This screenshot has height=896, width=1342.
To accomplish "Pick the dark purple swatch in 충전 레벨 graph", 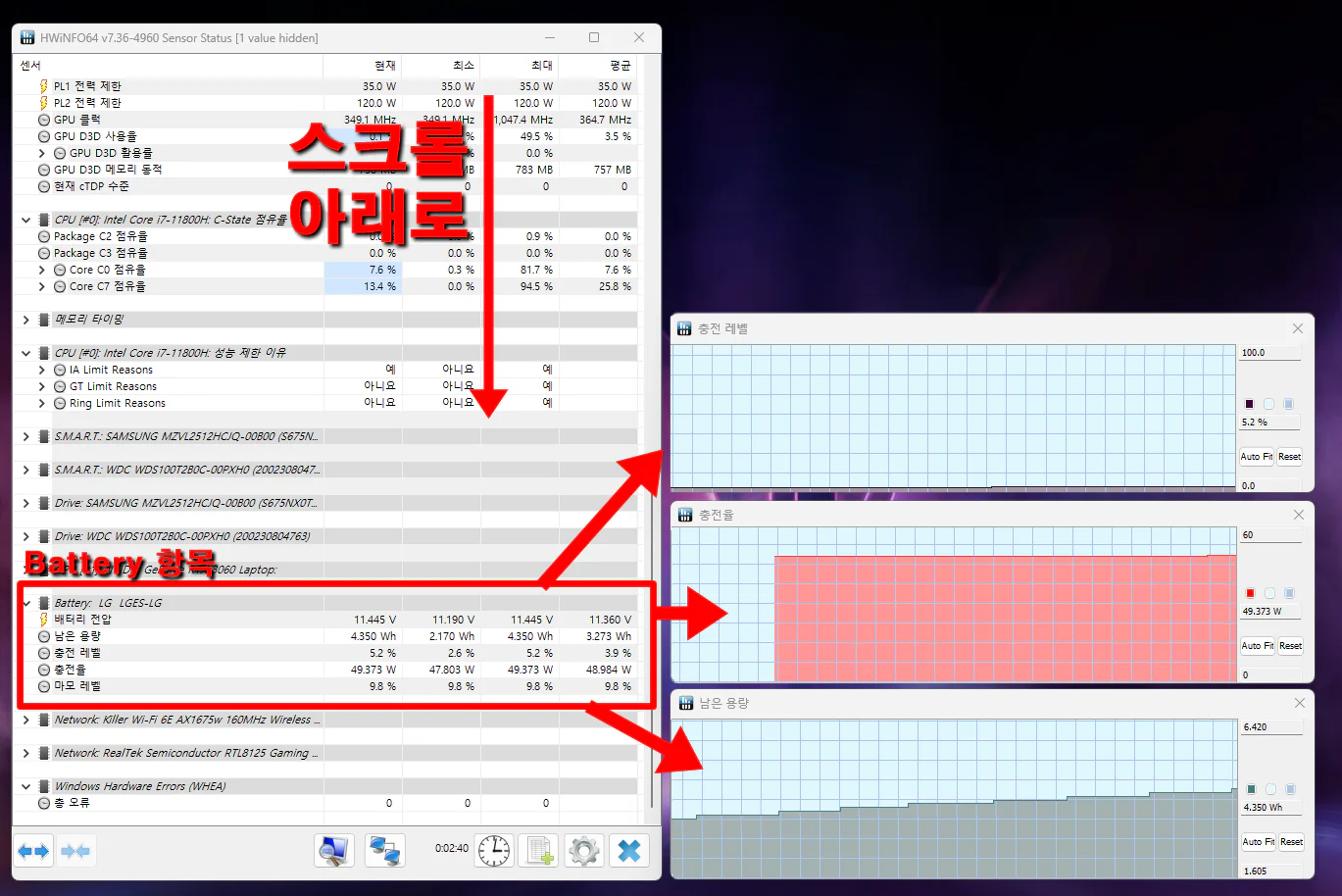I will 1250,404.
